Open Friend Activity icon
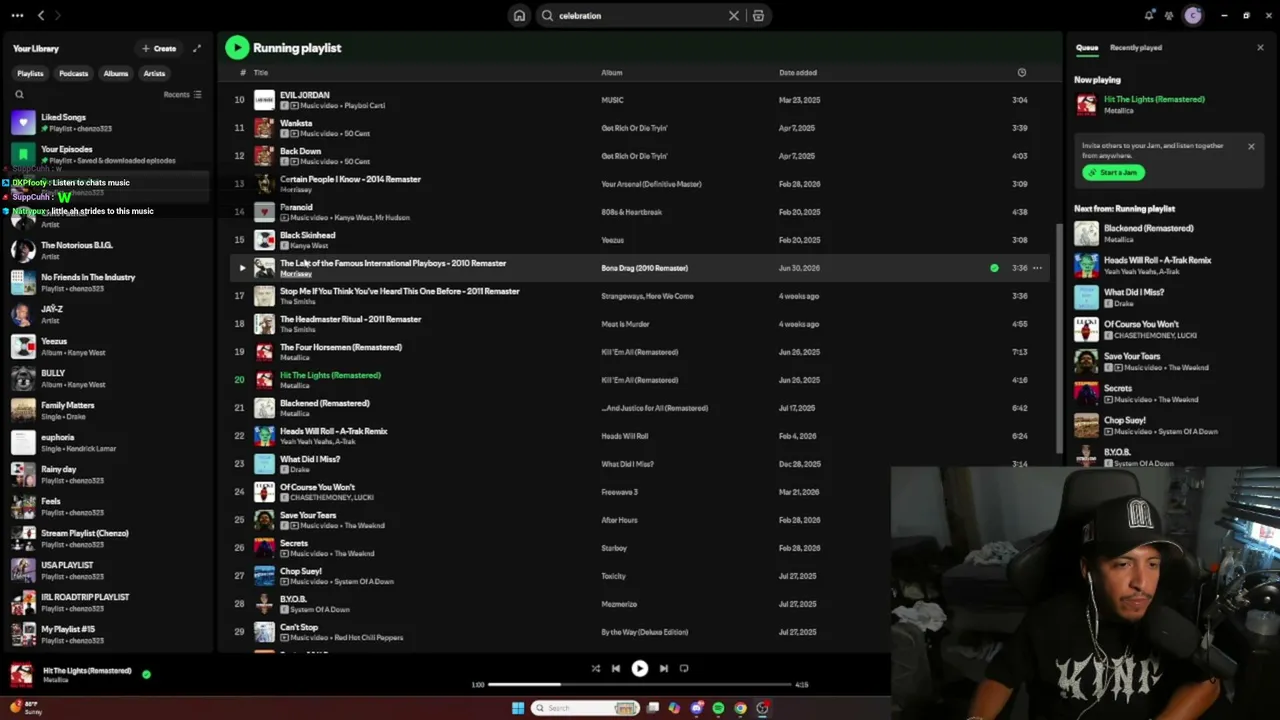1280x720 pixels. pyautogui.click(x=1169, y=15)
